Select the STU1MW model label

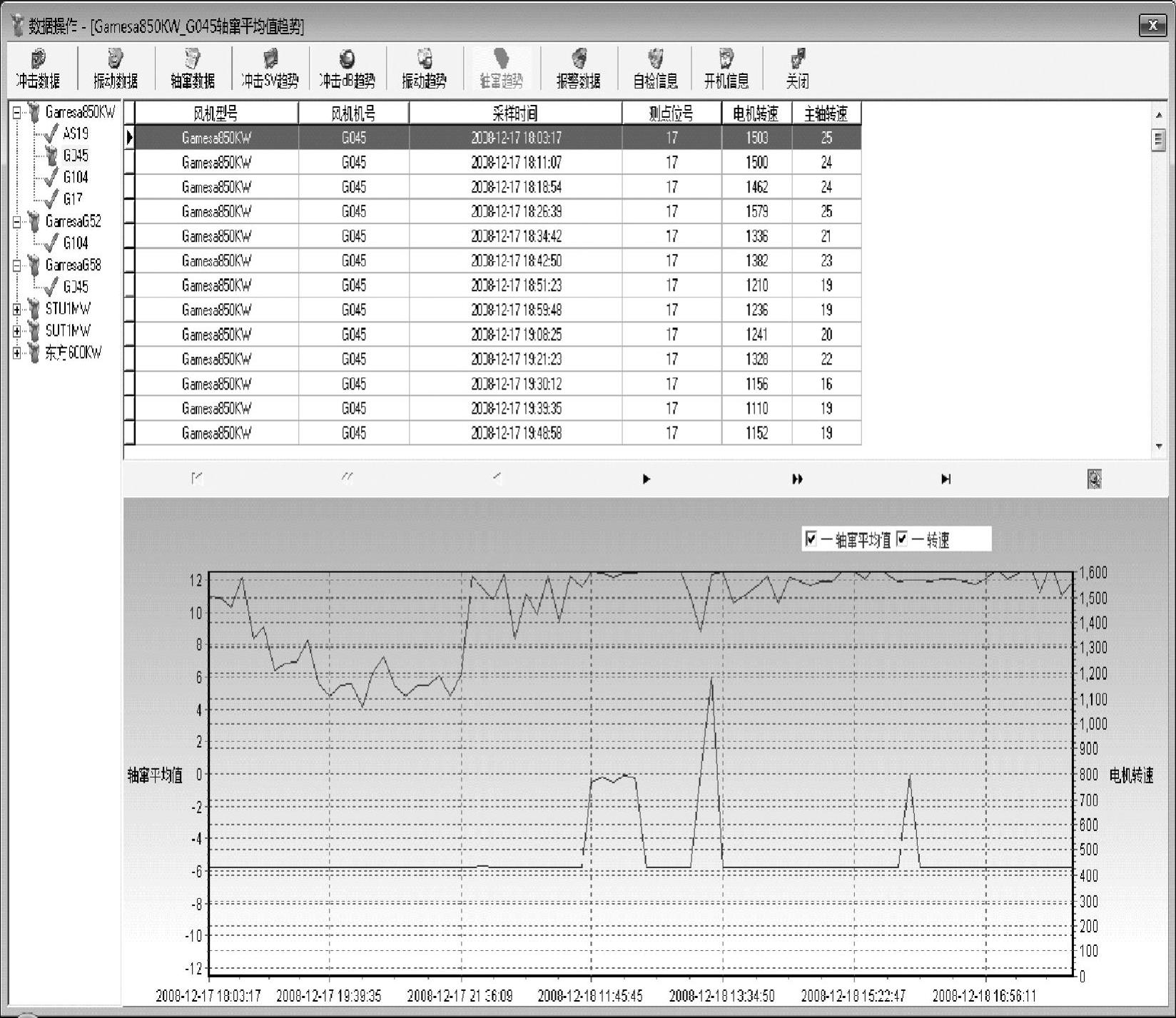(x=69, y=309)
